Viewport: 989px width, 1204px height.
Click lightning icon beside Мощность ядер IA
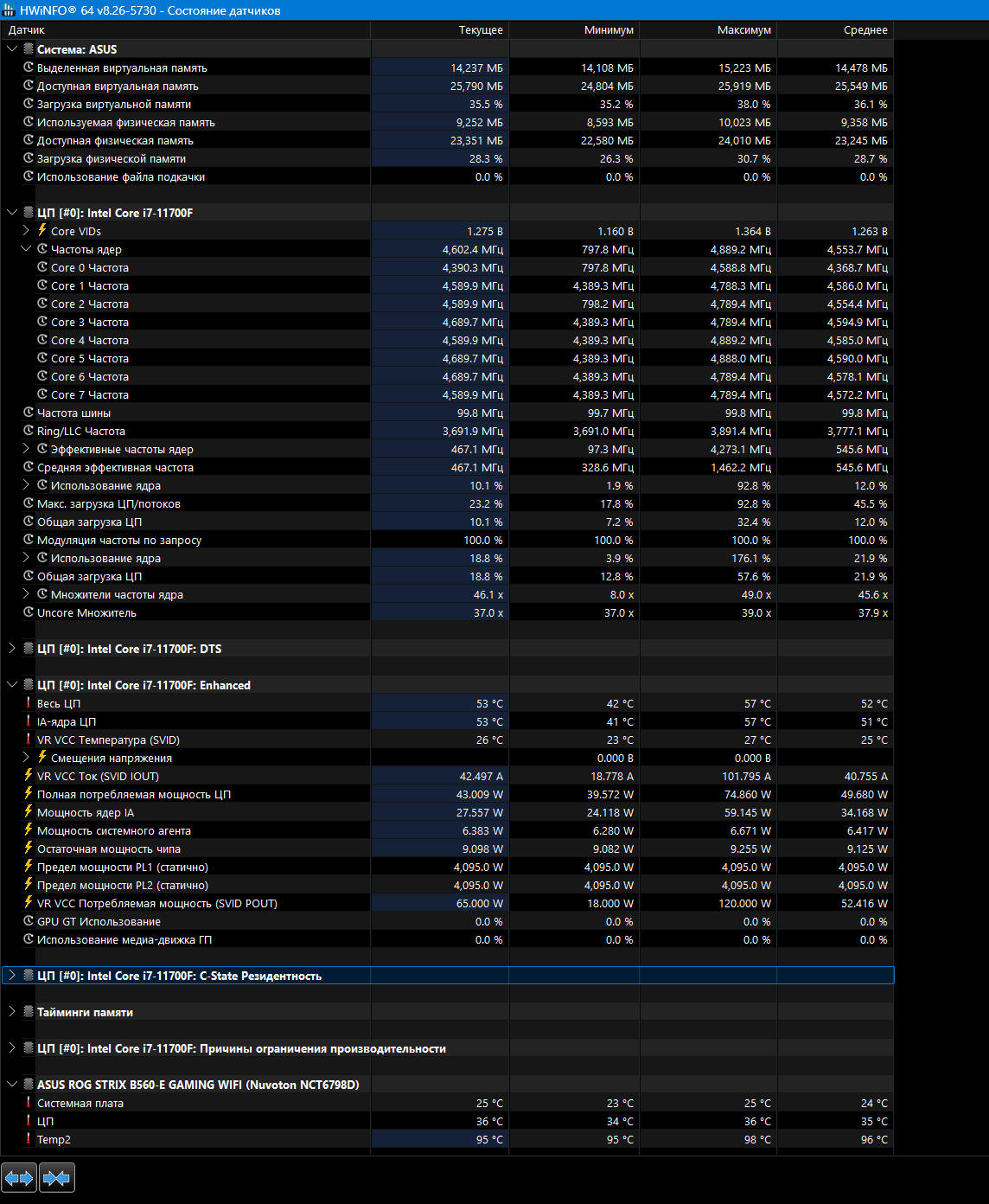coord(29,811)
